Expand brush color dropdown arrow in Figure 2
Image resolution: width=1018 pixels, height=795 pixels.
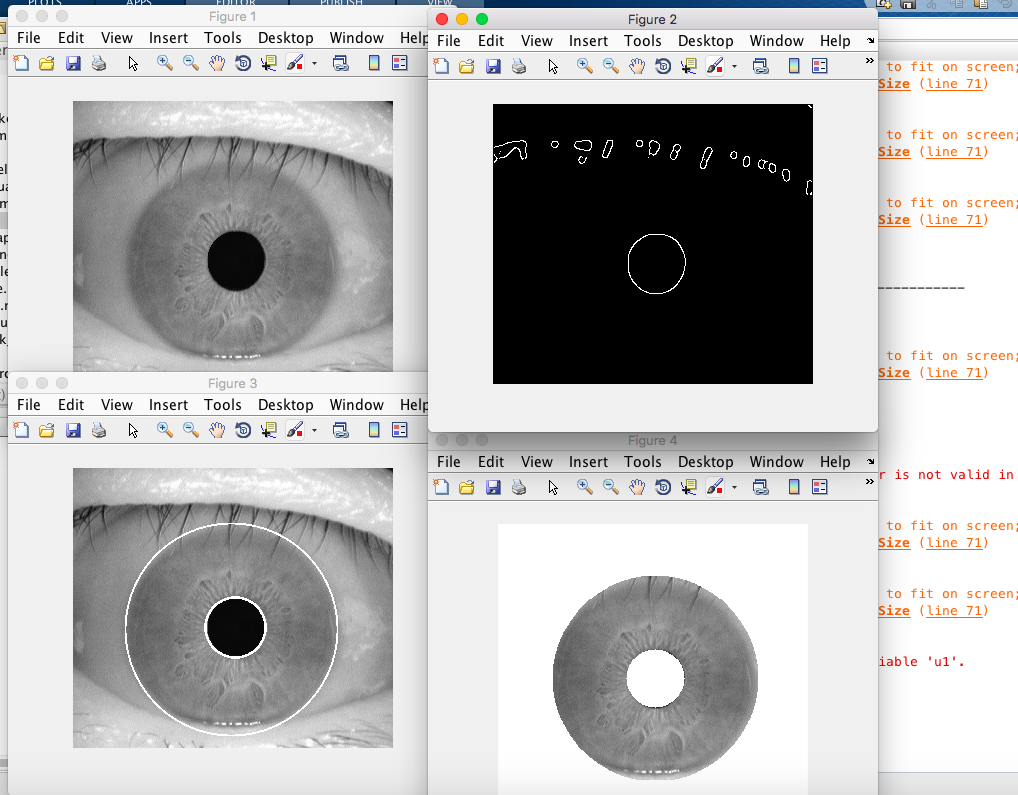point(734,67)
